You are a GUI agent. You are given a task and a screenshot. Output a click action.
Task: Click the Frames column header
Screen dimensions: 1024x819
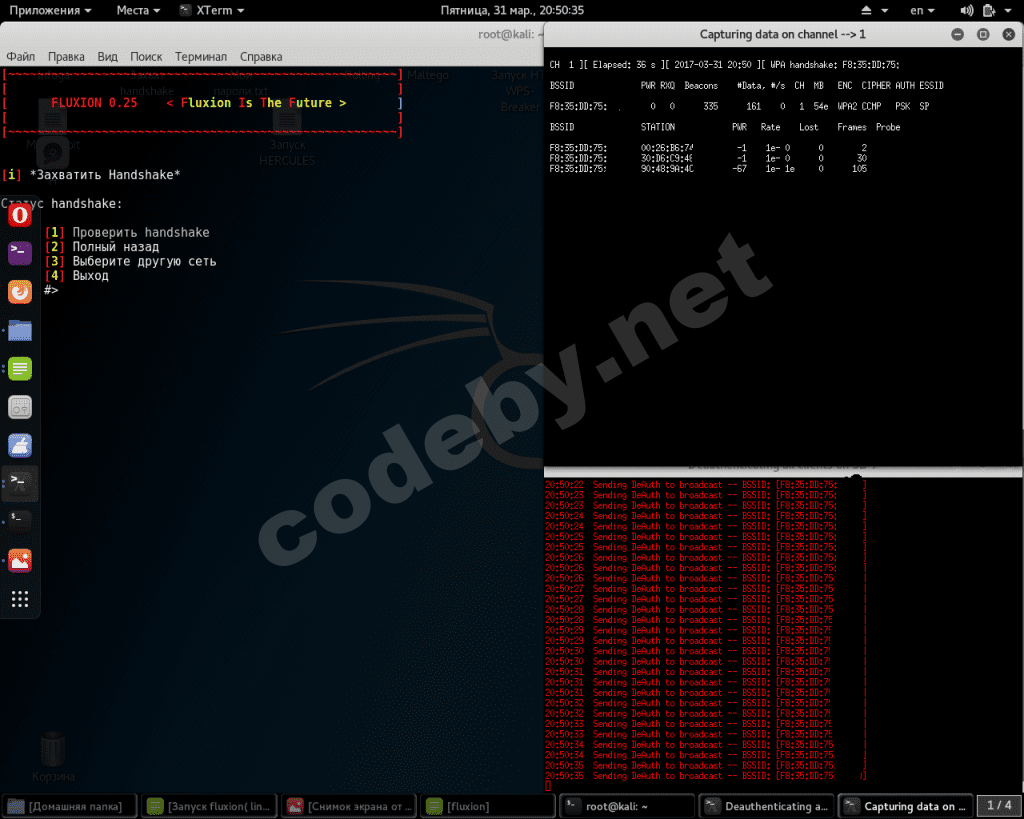click(852, 127)
